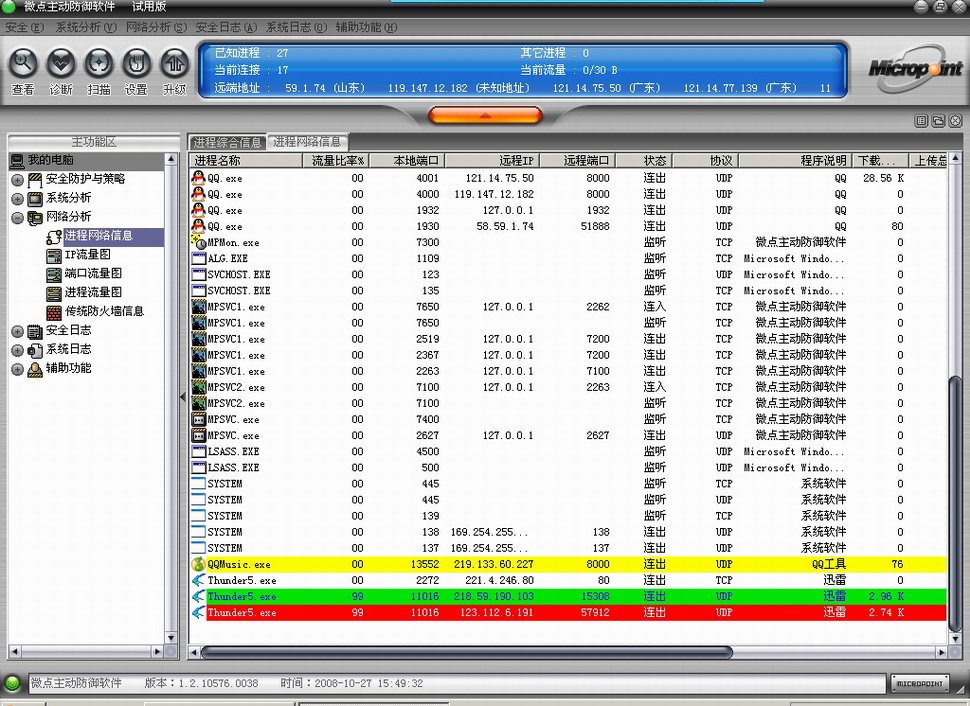Image resolution: width=970 pixels, height=706 pixels.
Task: Click the remote IP 58.59.1.74 cell
Action: pos(505,226)
